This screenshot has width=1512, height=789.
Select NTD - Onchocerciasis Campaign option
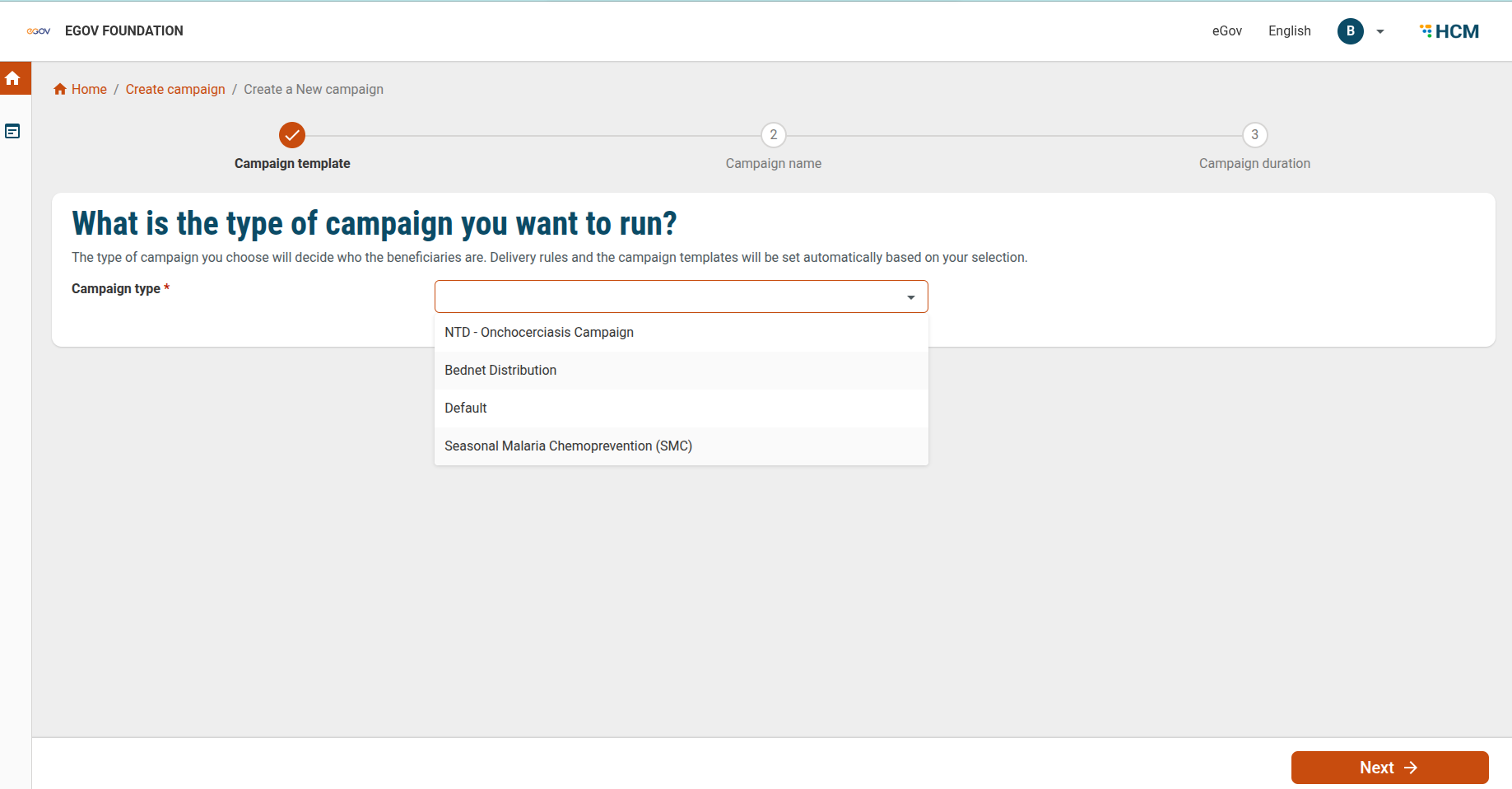(x=539, y=333)
